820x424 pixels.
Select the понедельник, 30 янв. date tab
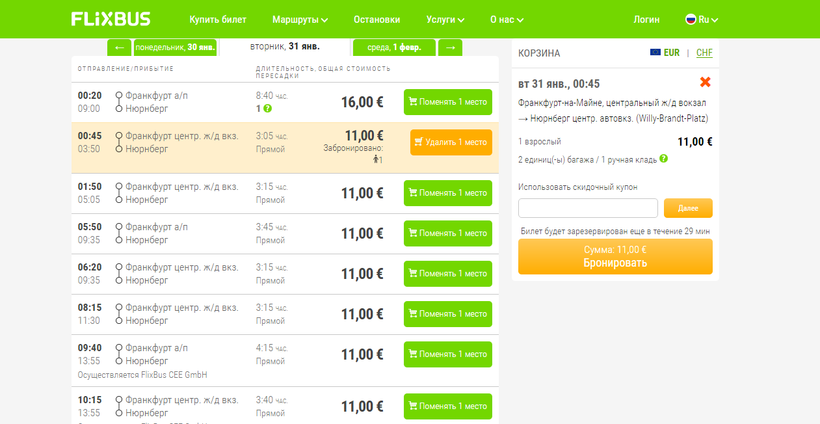point(174,47)
